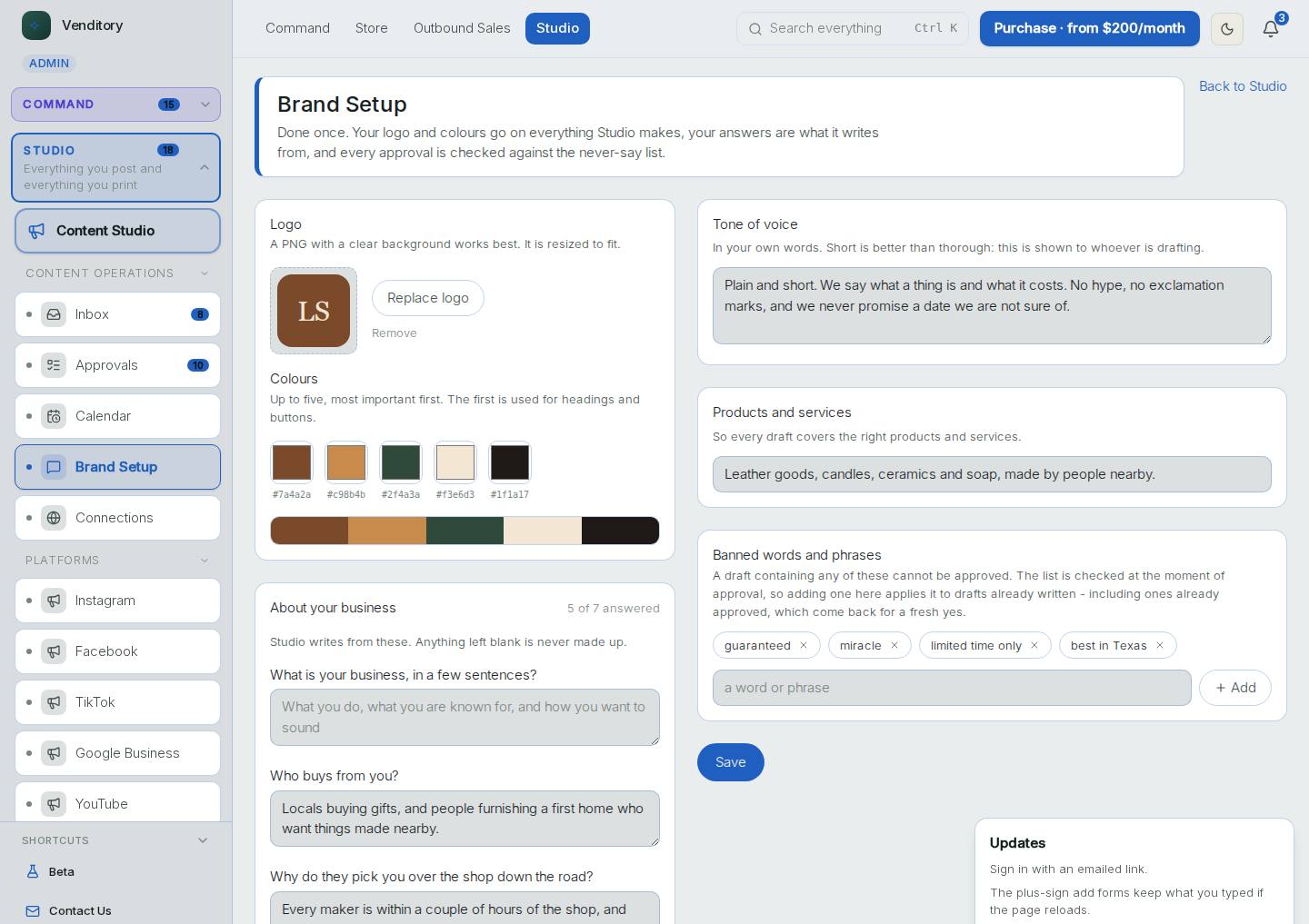
Task: Toggle dark mode with moon icon
Action: click(x=1227, y=29)
